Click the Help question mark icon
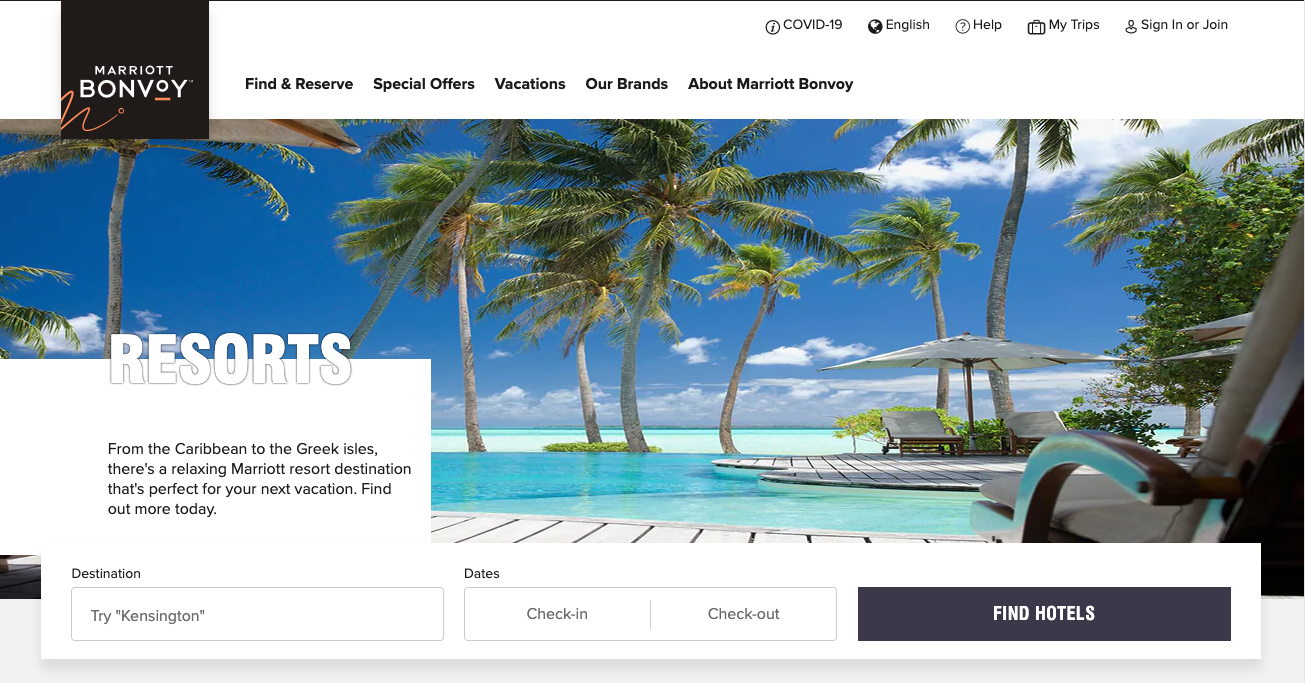This screenshot has height=683, width=1305. coord(963,27)
